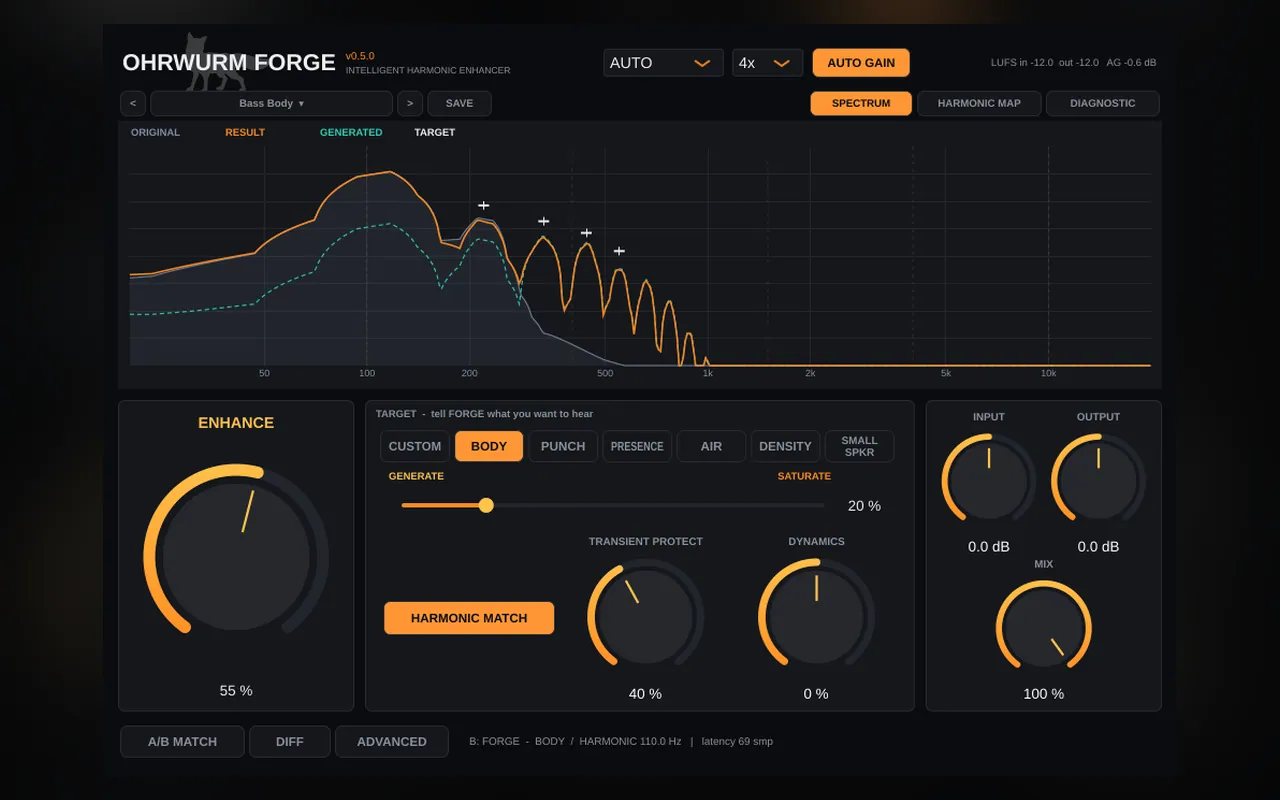Screen dimensions: 1280x800
Task: Click the 20 % Generate/Saturate value
Action: pos(864,506)
